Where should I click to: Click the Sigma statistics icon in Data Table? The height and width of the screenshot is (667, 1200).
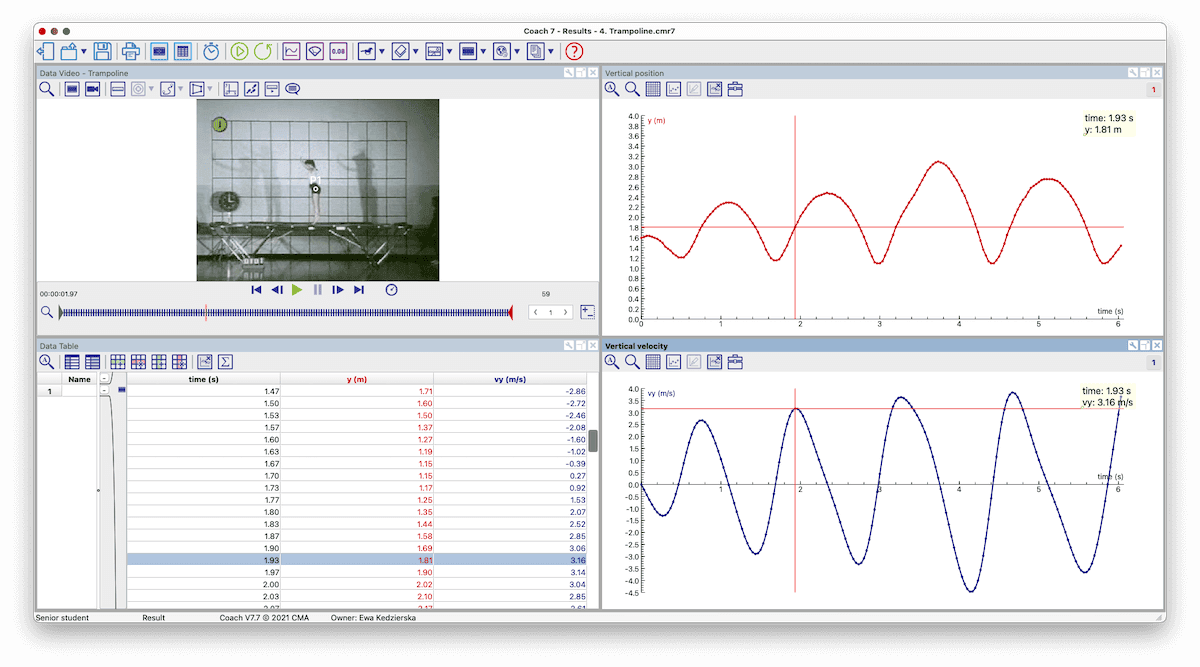tap(226, 362)
